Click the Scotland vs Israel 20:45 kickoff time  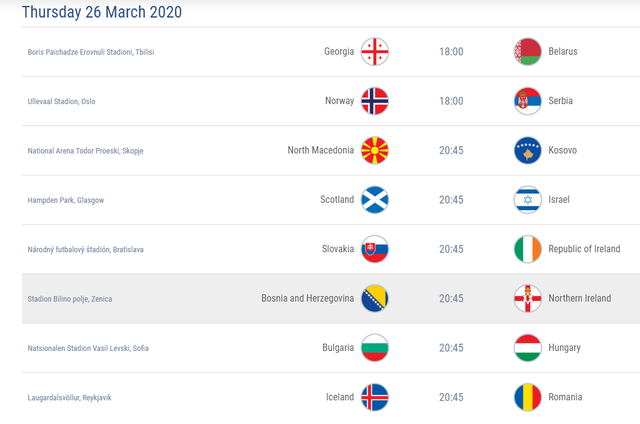point(451,200)
